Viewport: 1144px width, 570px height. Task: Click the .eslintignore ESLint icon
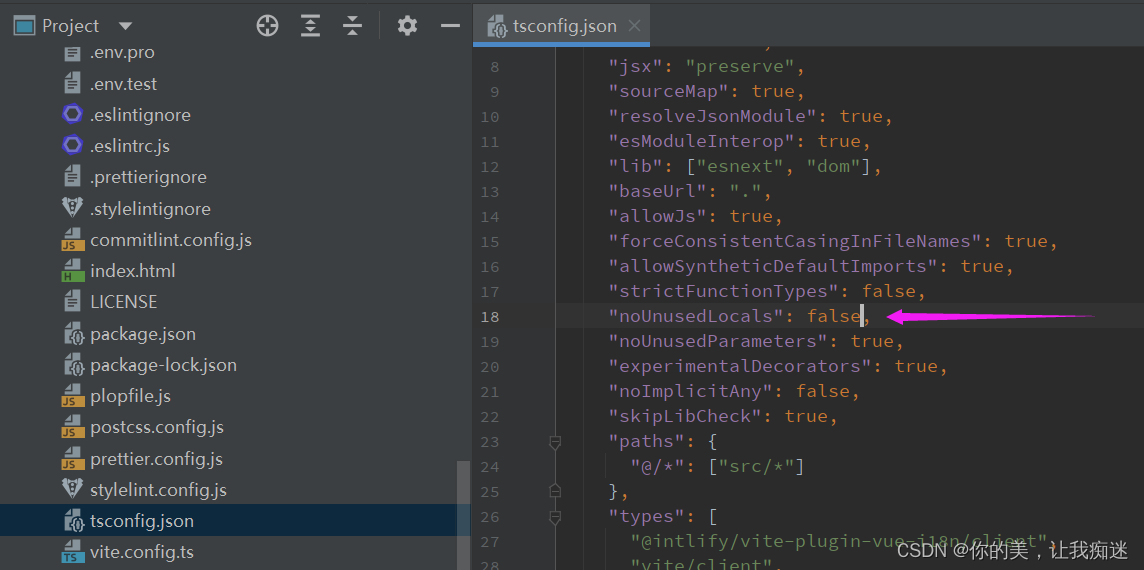[72, 115]
